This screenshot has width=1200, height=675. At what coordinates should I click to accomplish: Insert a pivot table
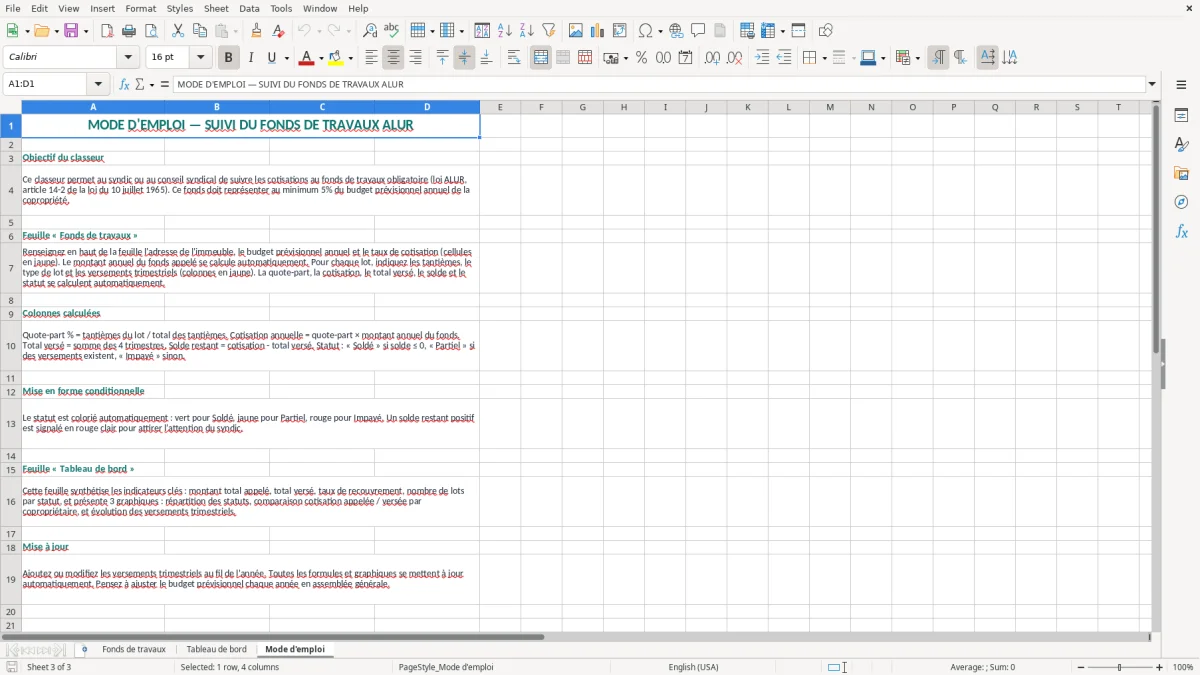[x=620, y=31]
